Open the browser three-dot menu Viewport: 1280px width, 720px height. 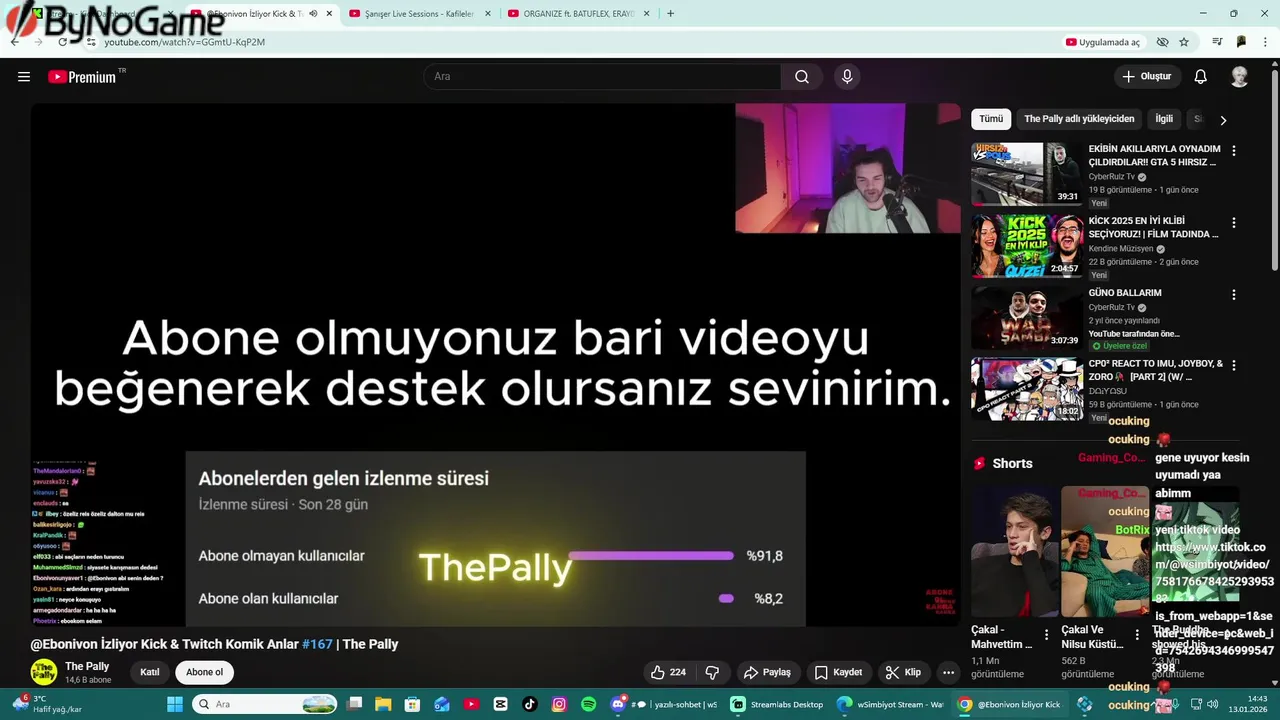click(x=1266, y=42)
